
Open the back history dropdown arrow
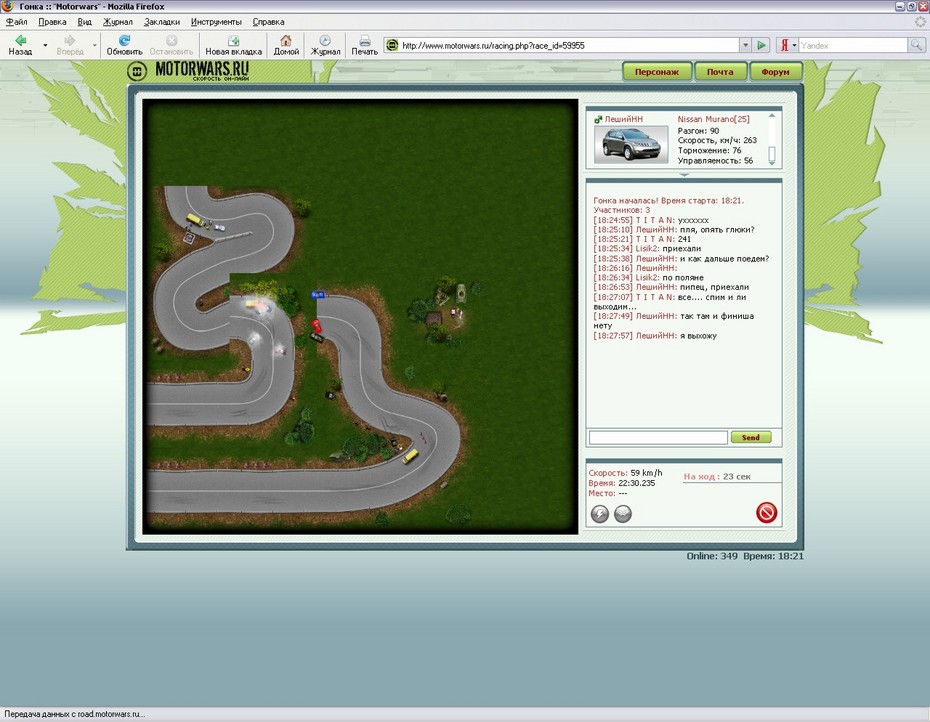(45, 45)
